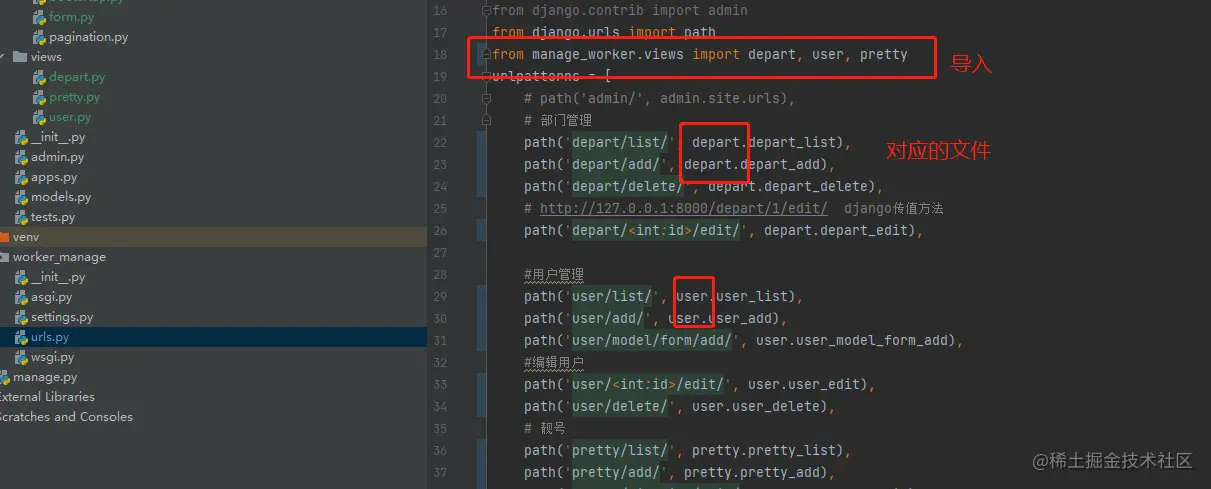Viewport: 1211px width, 489px height.
Task: Click the models.py Python file icon
Action: 21,197
